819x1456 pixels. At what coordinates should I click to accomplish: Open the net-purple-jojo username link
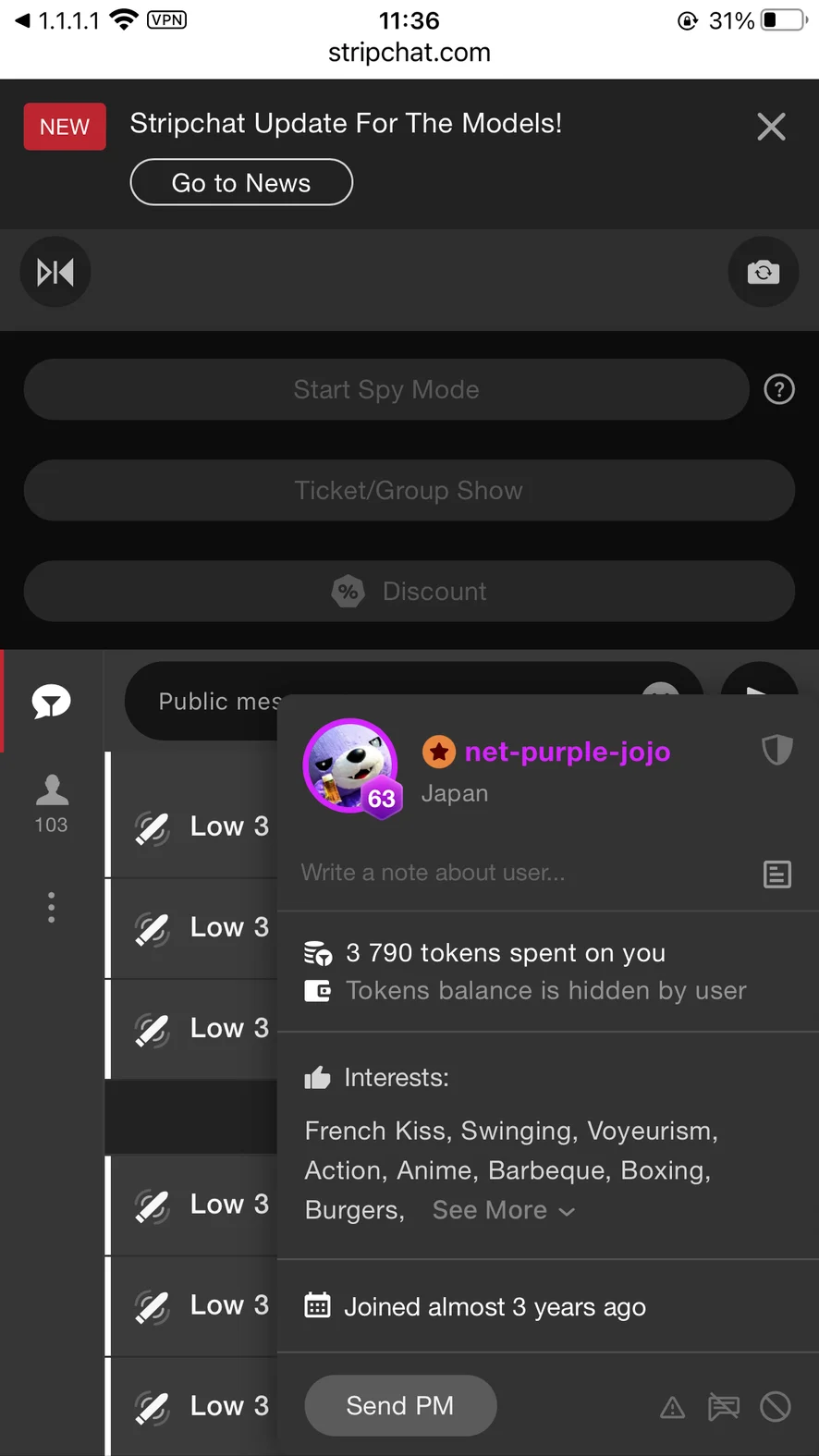568,752
